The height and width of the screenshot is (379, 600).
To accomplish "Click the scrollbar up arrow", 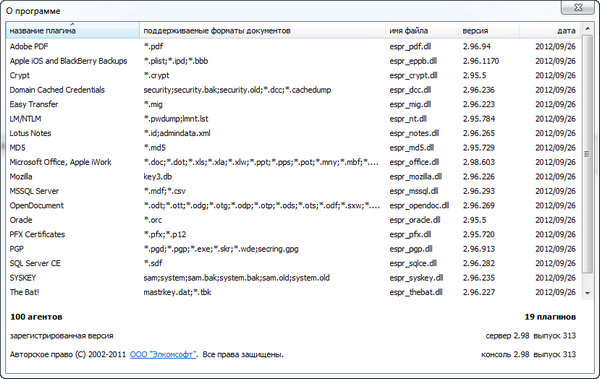I will point(587,29).
